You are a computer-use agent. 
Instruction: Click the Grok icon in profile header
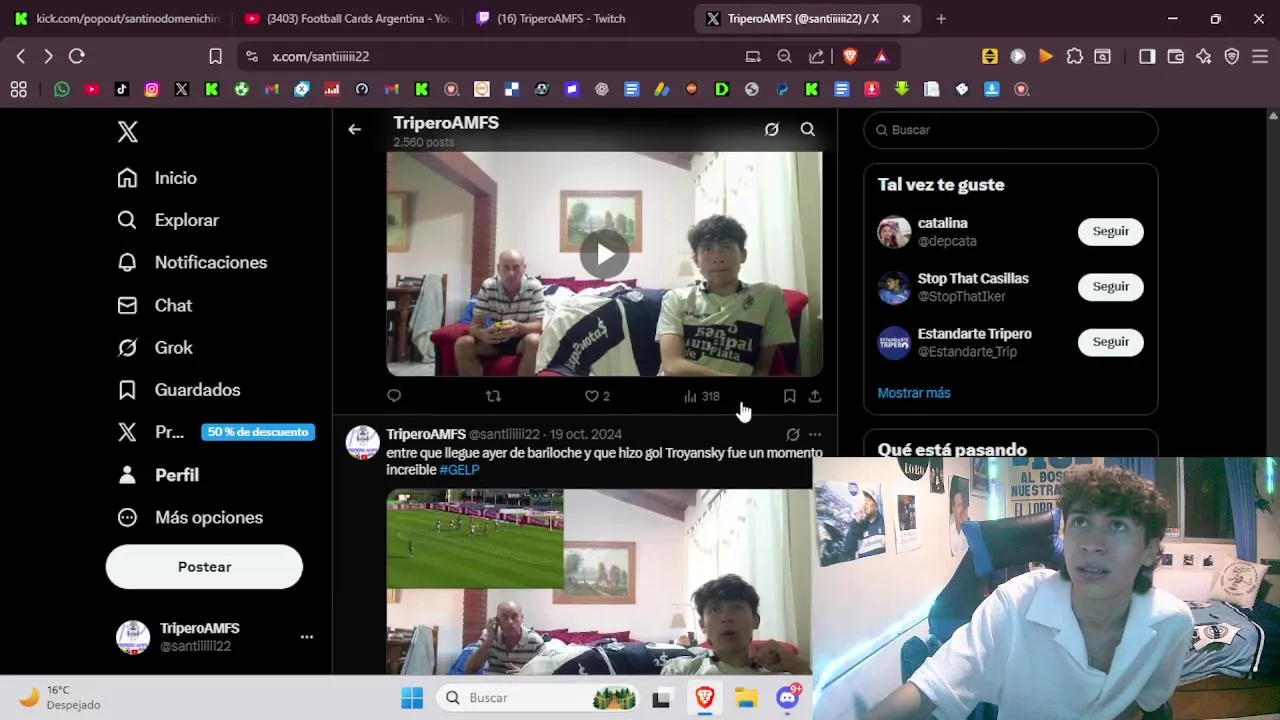772,130
